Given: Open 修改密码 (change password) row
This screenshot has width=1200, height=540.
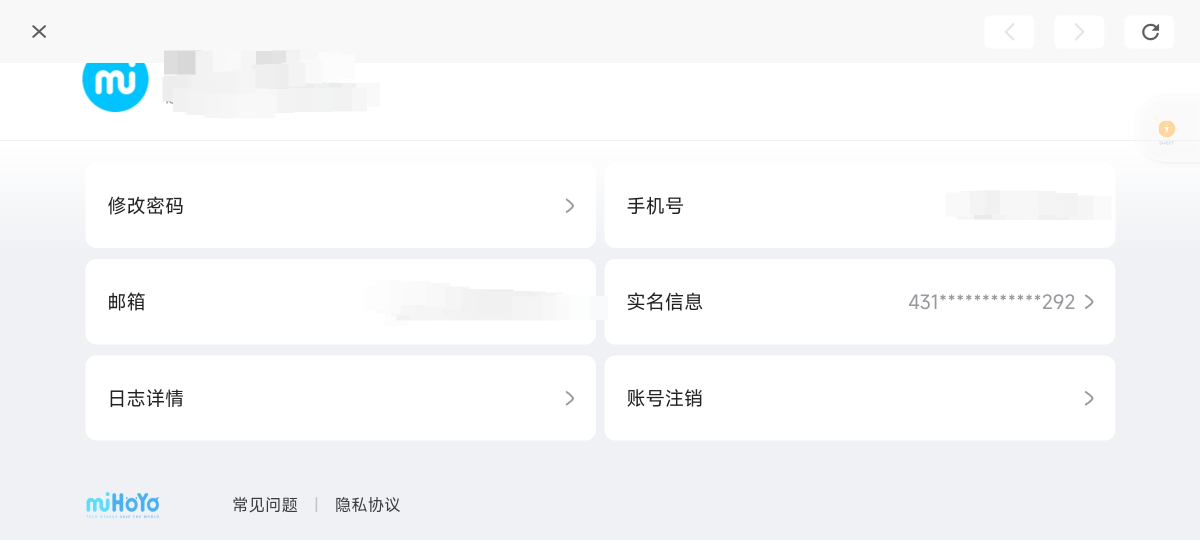Looking at the screenshot, I should [340, 206].
